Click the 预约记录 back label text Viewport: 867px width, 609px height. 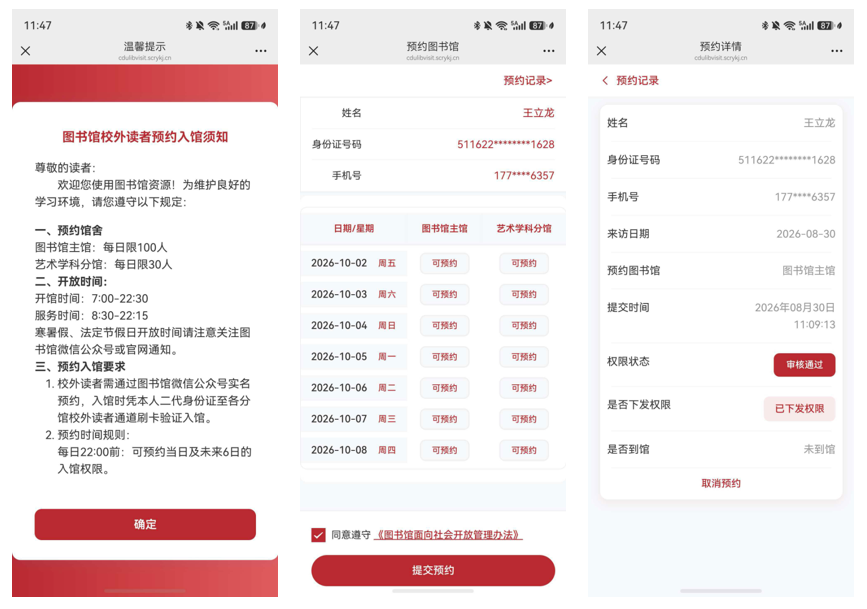point(638,81)
